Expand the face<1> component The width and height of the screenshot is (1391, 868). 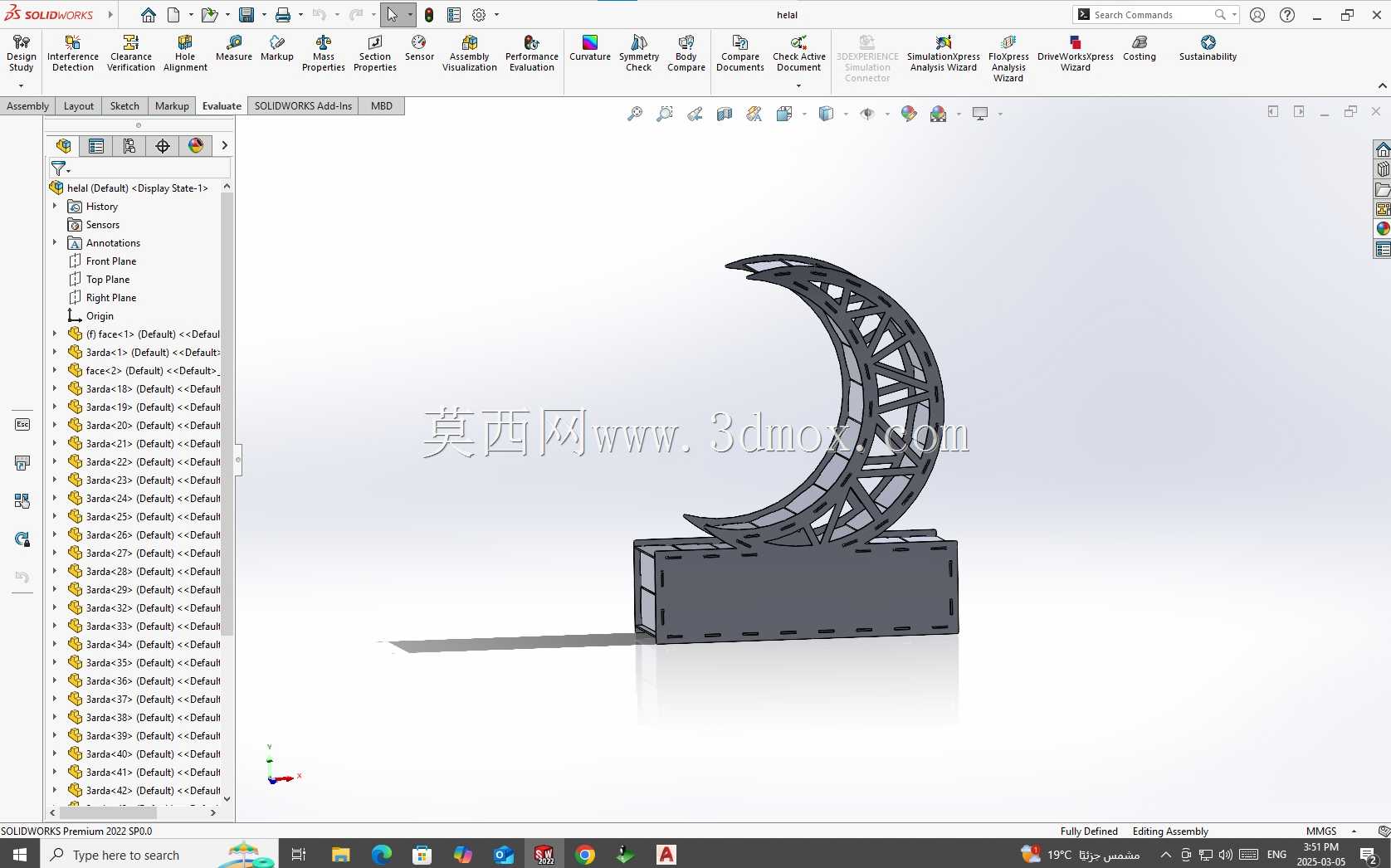coord(55,334)
